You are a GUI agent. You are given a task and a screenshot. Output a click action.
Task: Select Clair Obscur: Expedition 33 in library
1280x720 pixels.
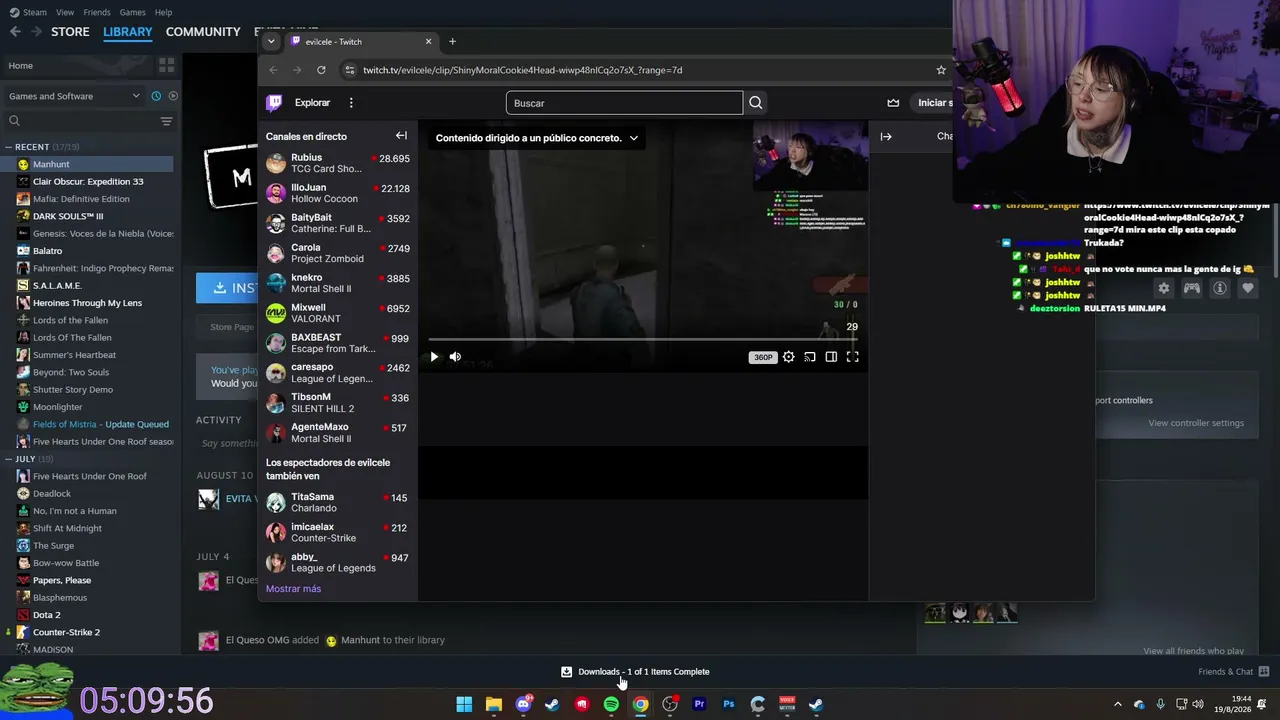(x=88, y=182)
